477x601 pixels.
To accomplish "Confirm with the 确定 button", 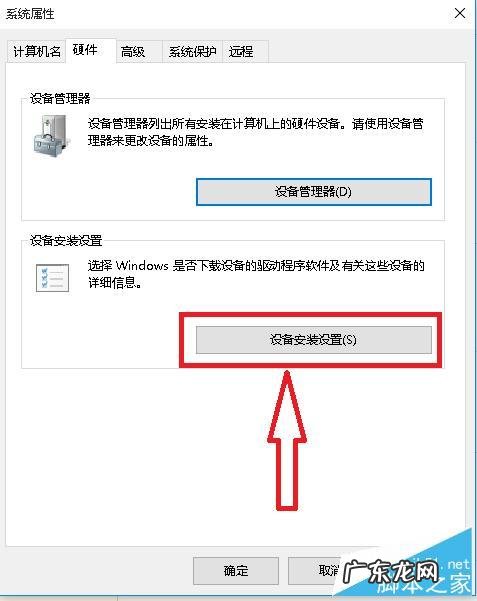I will coord(236,571).
